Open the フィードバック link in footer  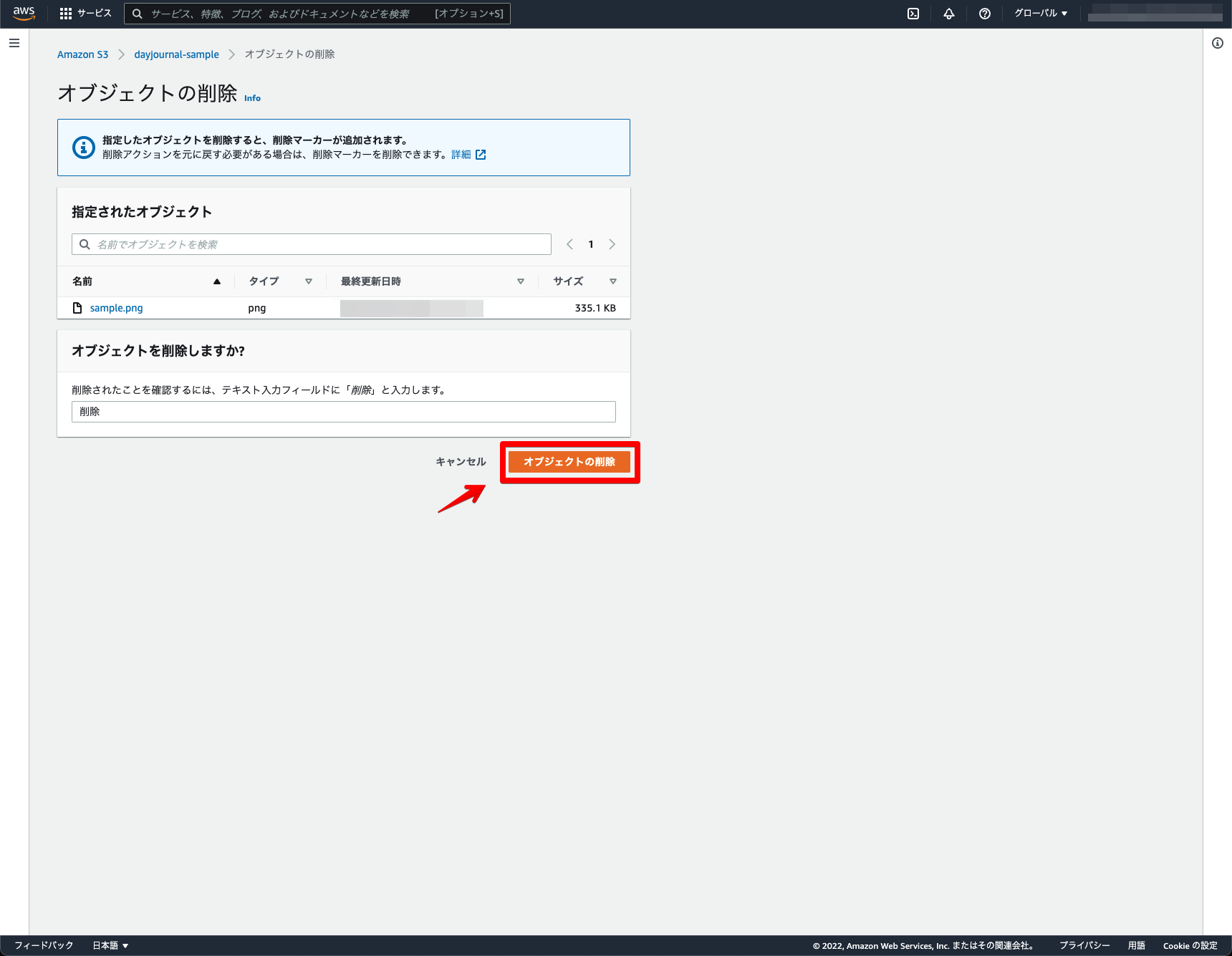click(x=44, y=945)
